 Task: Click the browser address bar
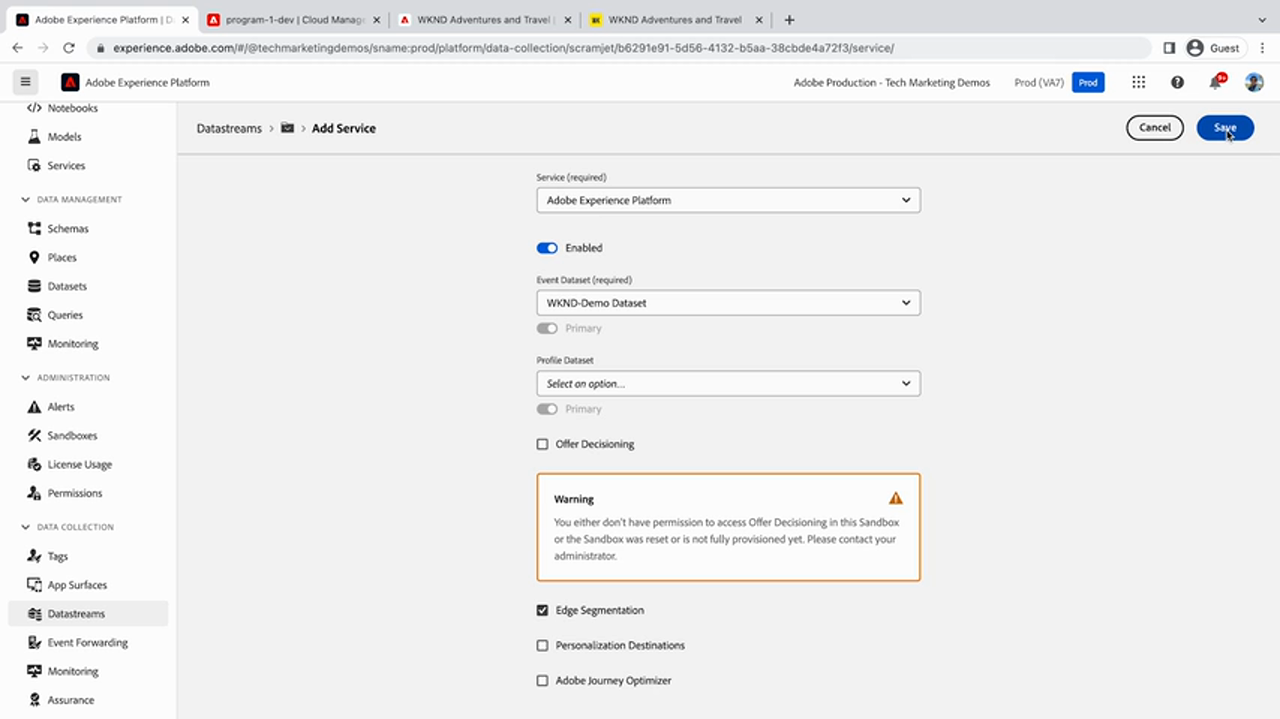click(x=620, y=48)
